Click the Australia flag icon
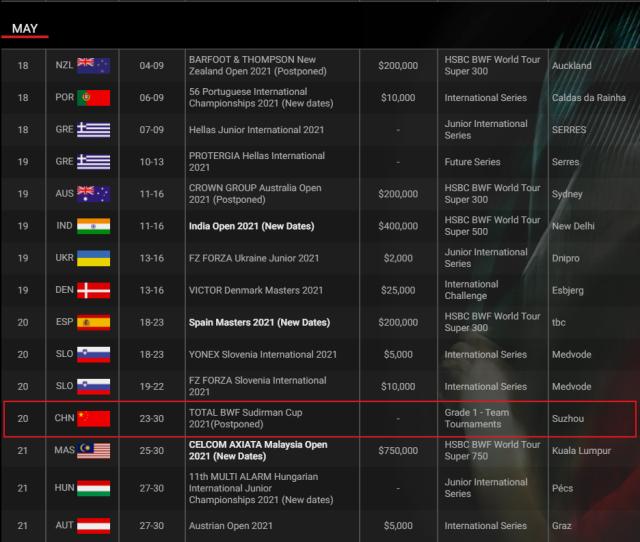The image size is (640, 542). coord(93,194)
